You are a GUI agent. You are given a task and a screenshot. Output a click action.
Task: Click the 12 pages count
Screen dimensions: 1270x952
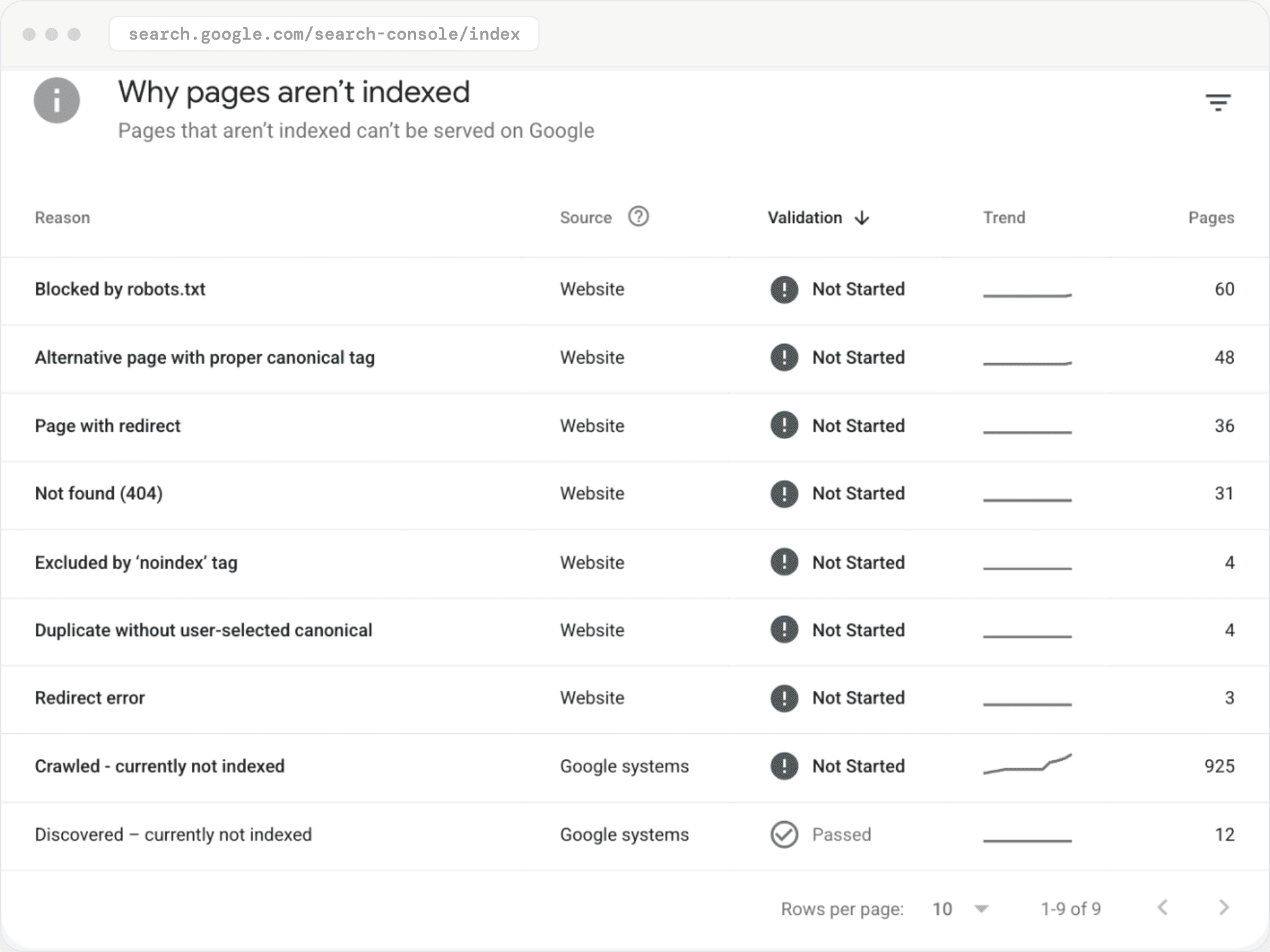(1224, 834)
